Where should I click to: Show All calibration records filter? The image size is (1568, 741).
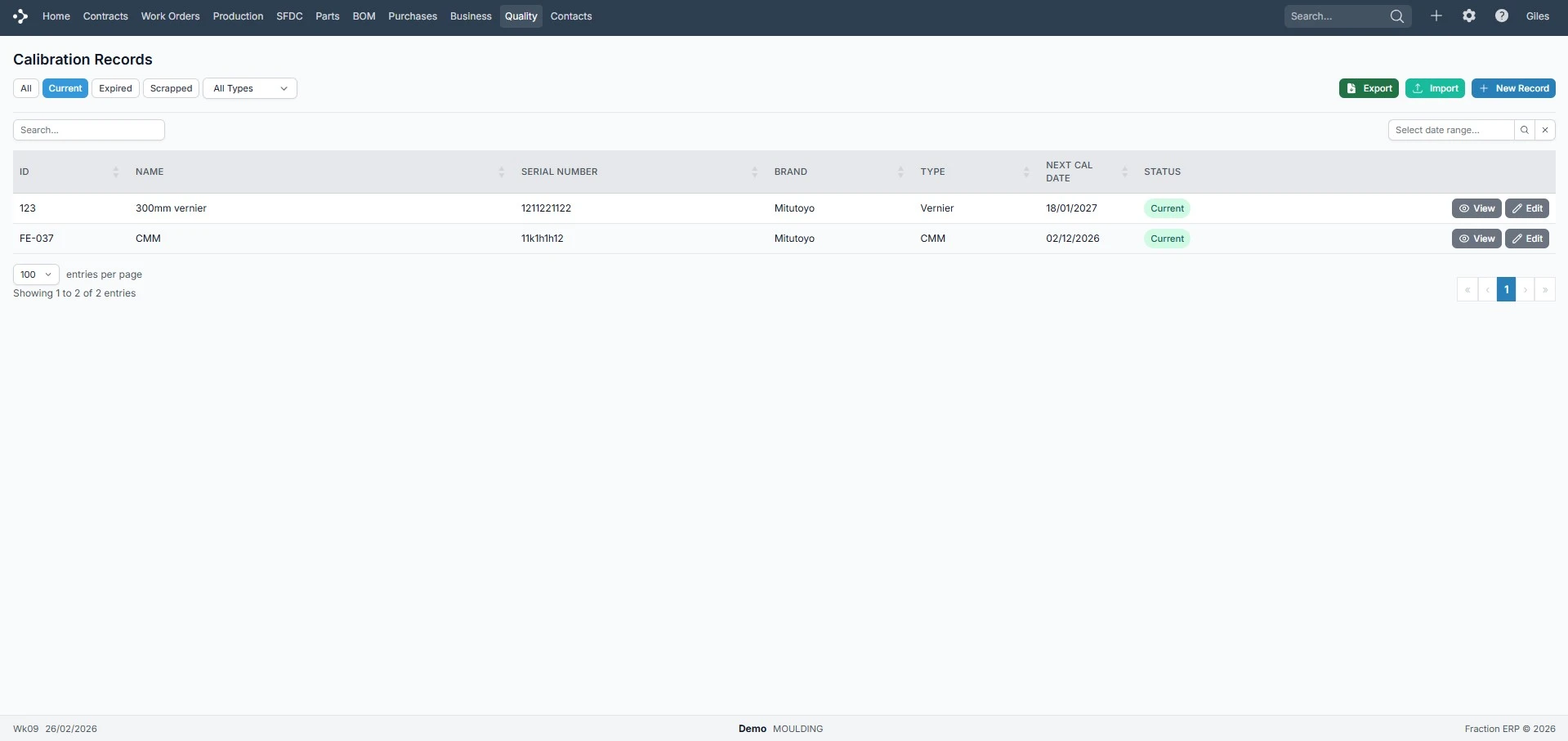click(26, 88)
